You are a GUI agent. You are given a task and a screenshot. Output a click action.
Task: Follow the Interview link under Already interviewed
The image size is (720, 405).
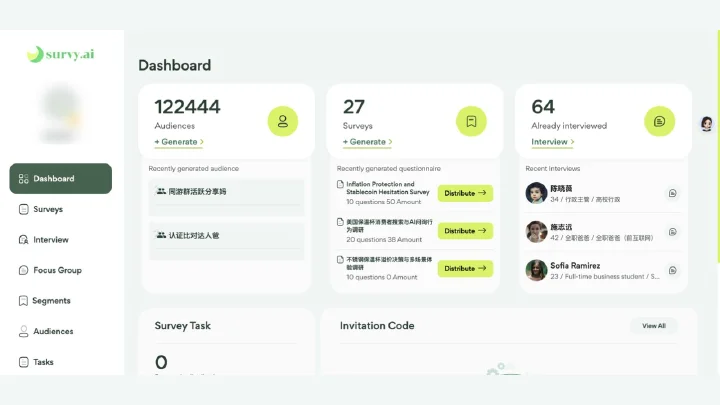pyautogui.click(x=552, y=142)
